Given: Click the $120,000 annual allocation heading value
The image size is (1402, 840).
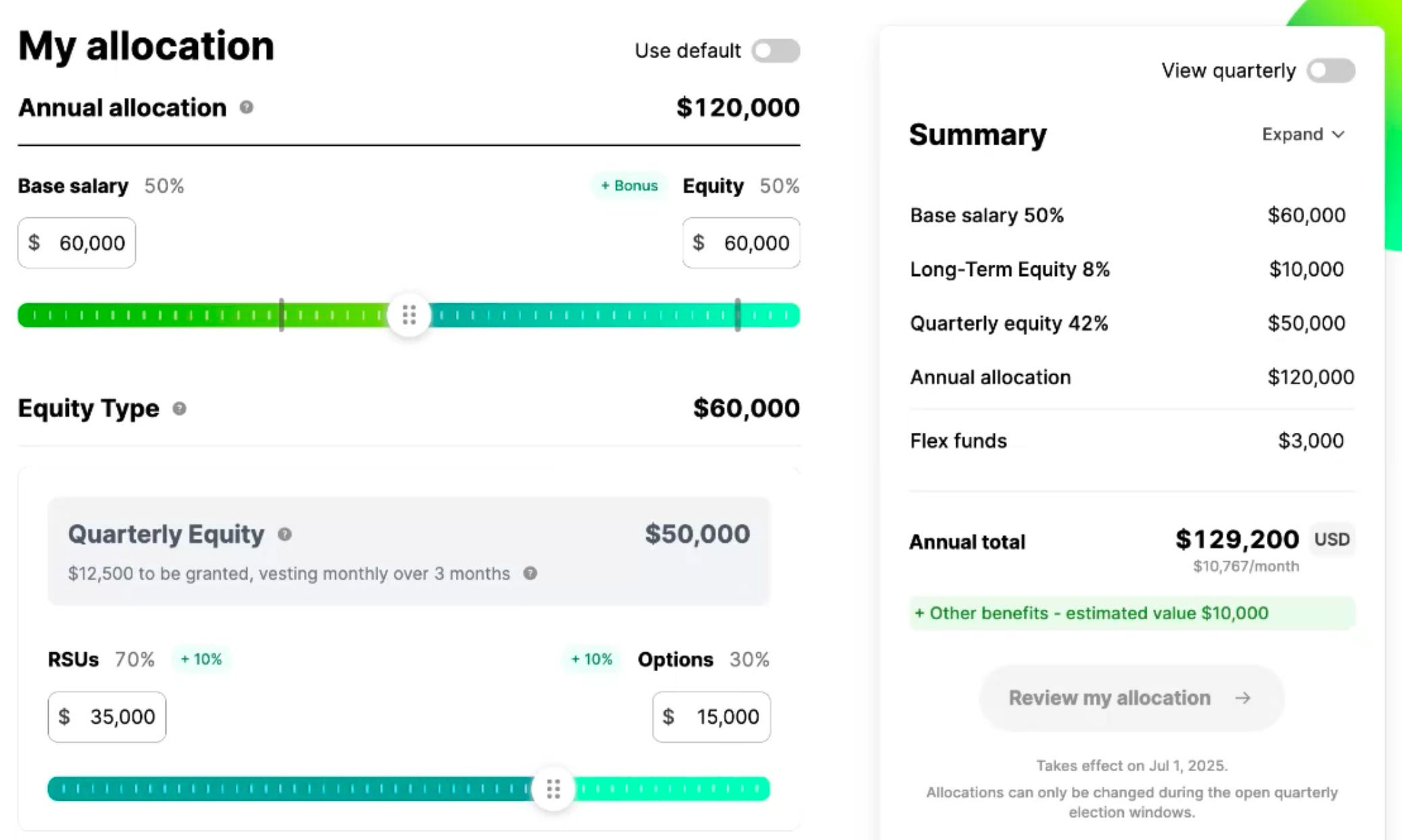Looking at the screenshot, I should point(738,107).
